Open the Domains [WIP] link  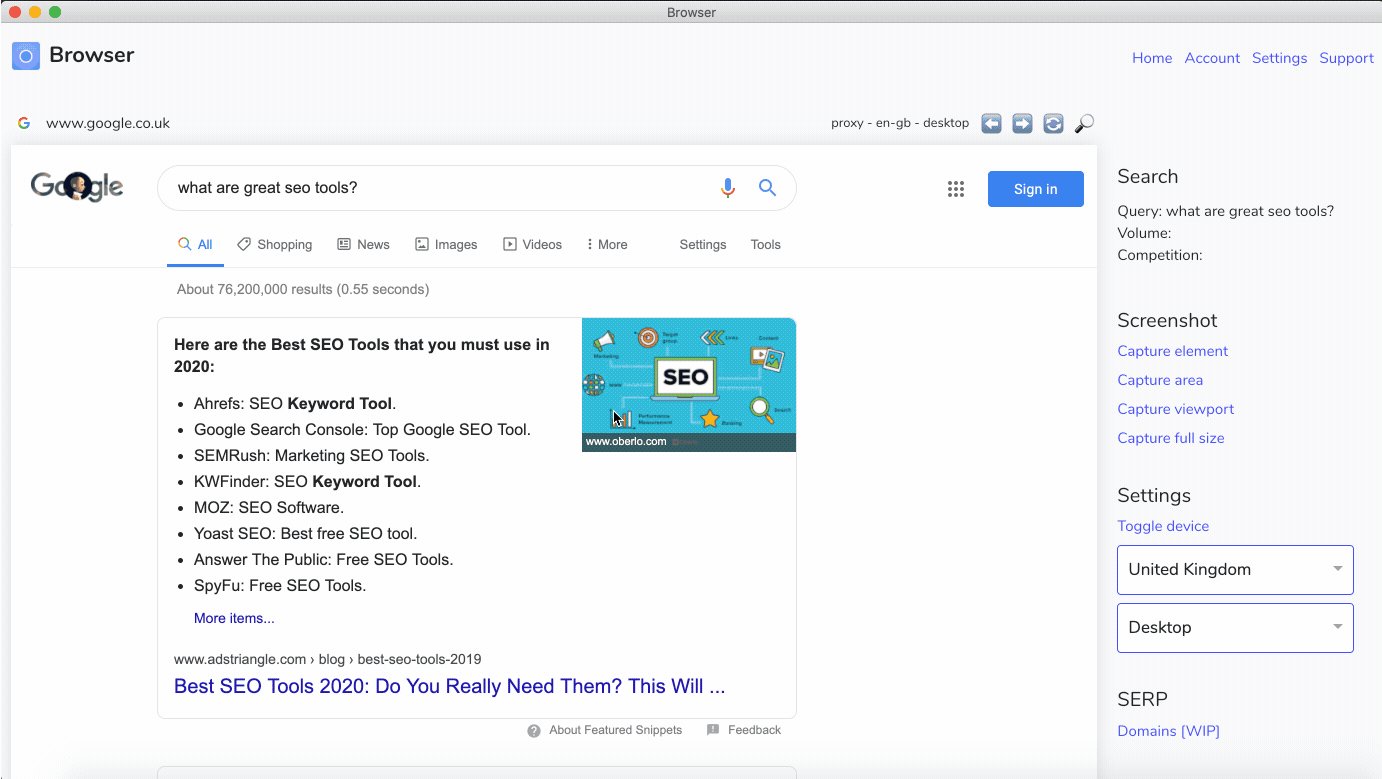(x=1168, y=731)
